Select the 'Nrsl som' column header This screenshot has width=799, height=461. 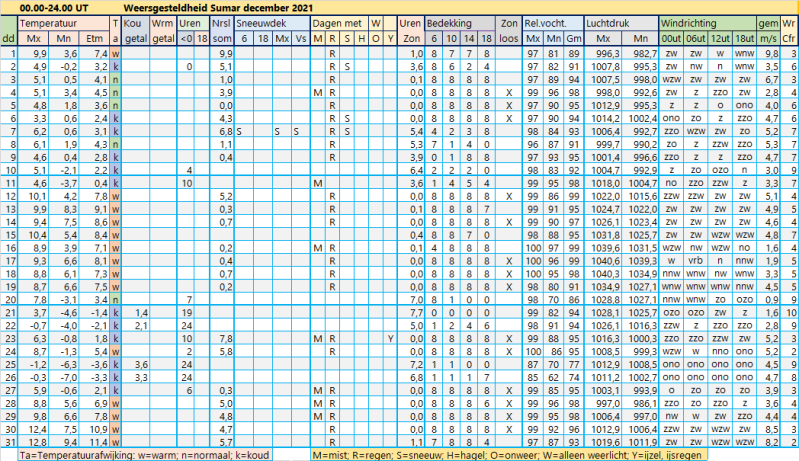[x=223, y=29]
